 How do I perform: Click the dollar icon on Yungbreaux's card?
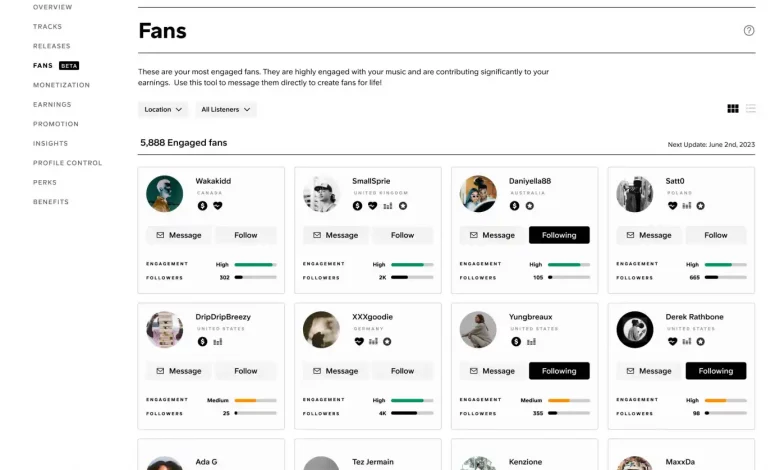point(516,341)
